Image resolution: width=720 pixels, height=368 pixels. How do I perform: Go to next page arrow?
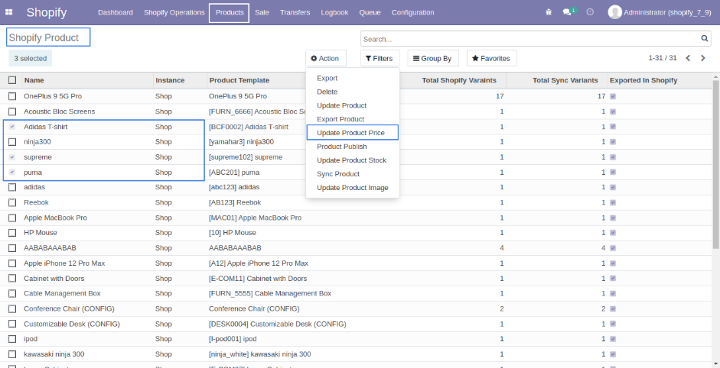[703, 58]
